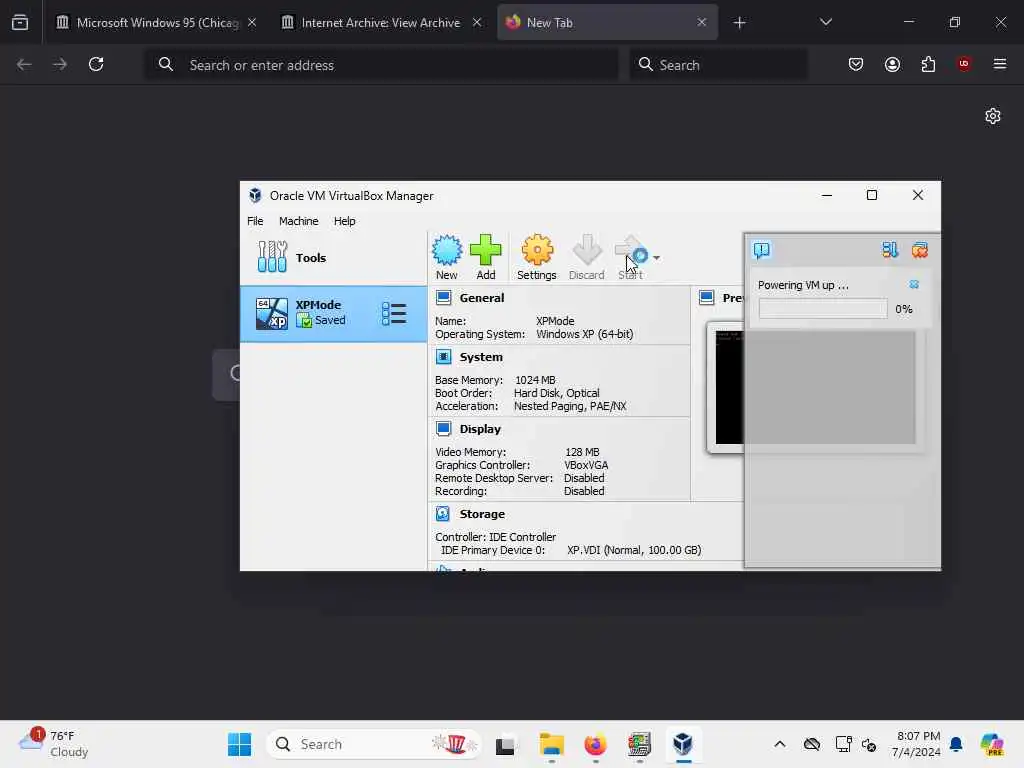Click the General section monitor icon

[x=443, y=298]
